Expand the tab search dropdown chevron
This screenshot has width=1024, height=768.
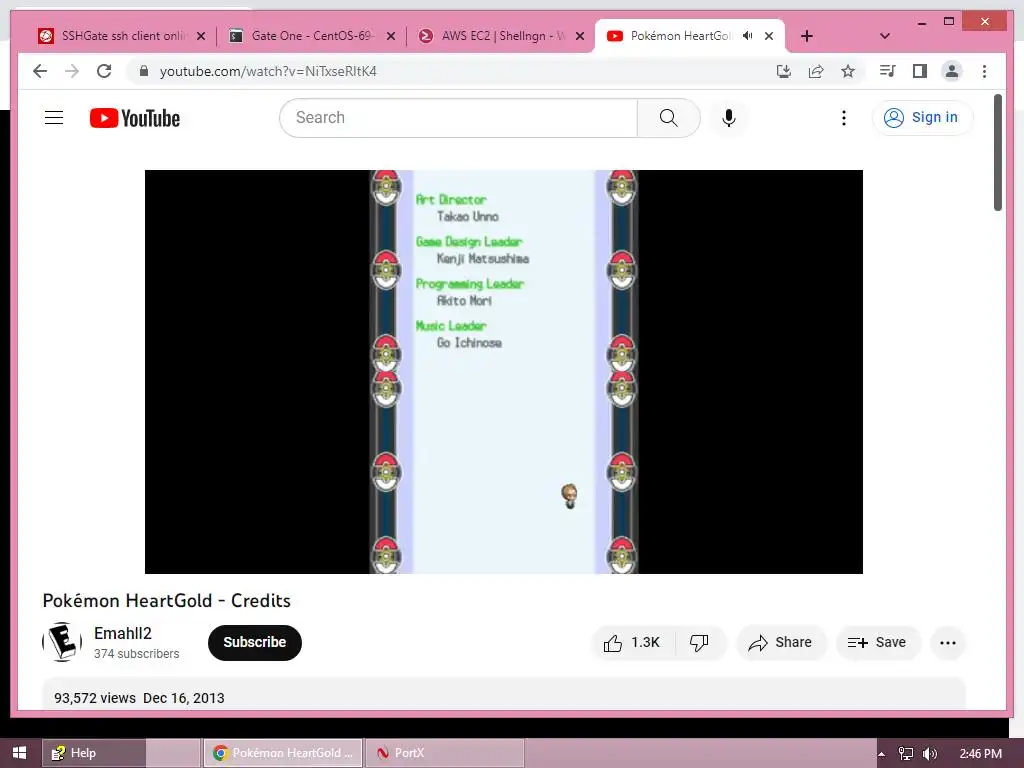pos(885,36)
